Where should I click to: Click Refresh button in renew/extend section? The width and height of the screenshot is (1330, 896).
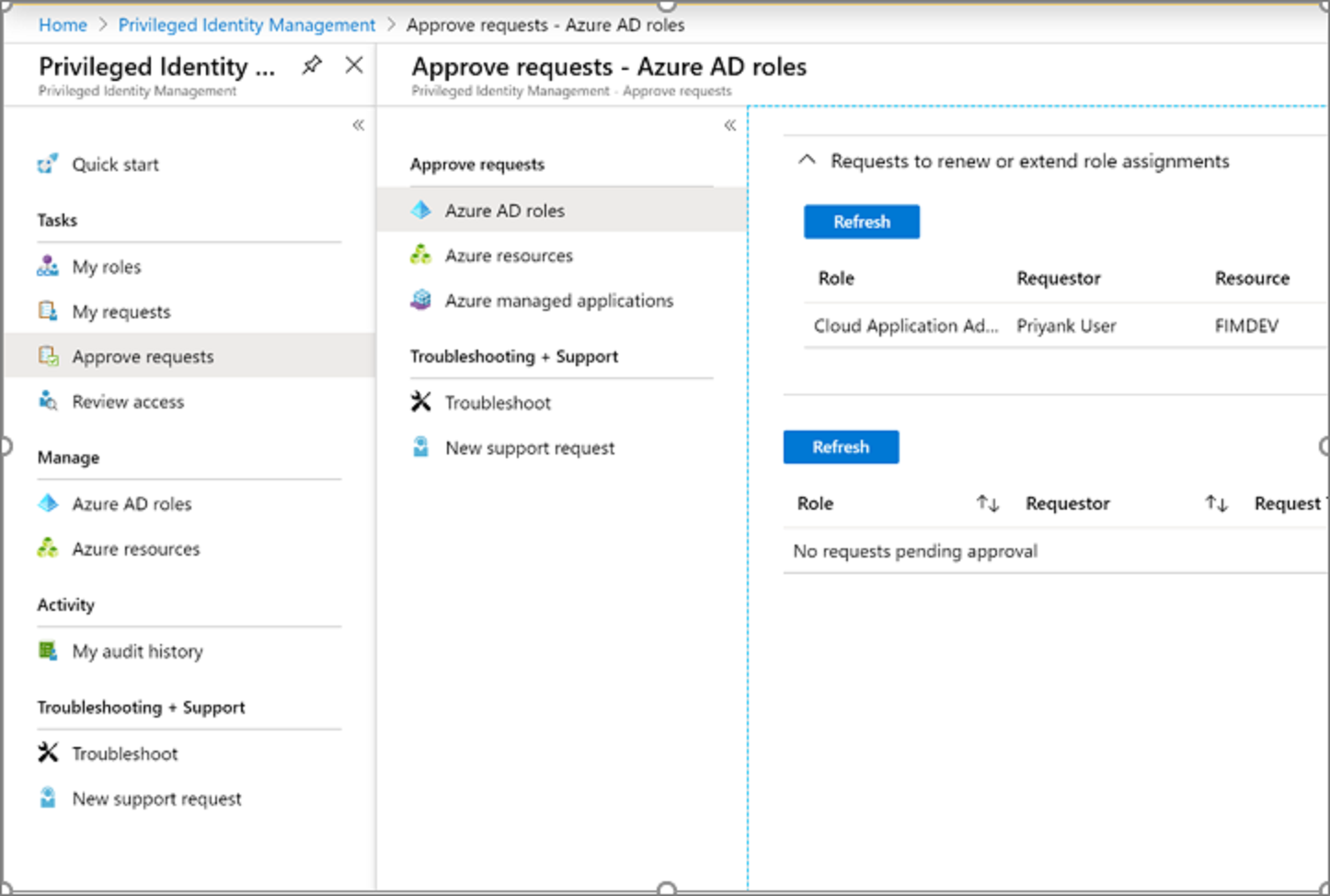click(862, 222)
